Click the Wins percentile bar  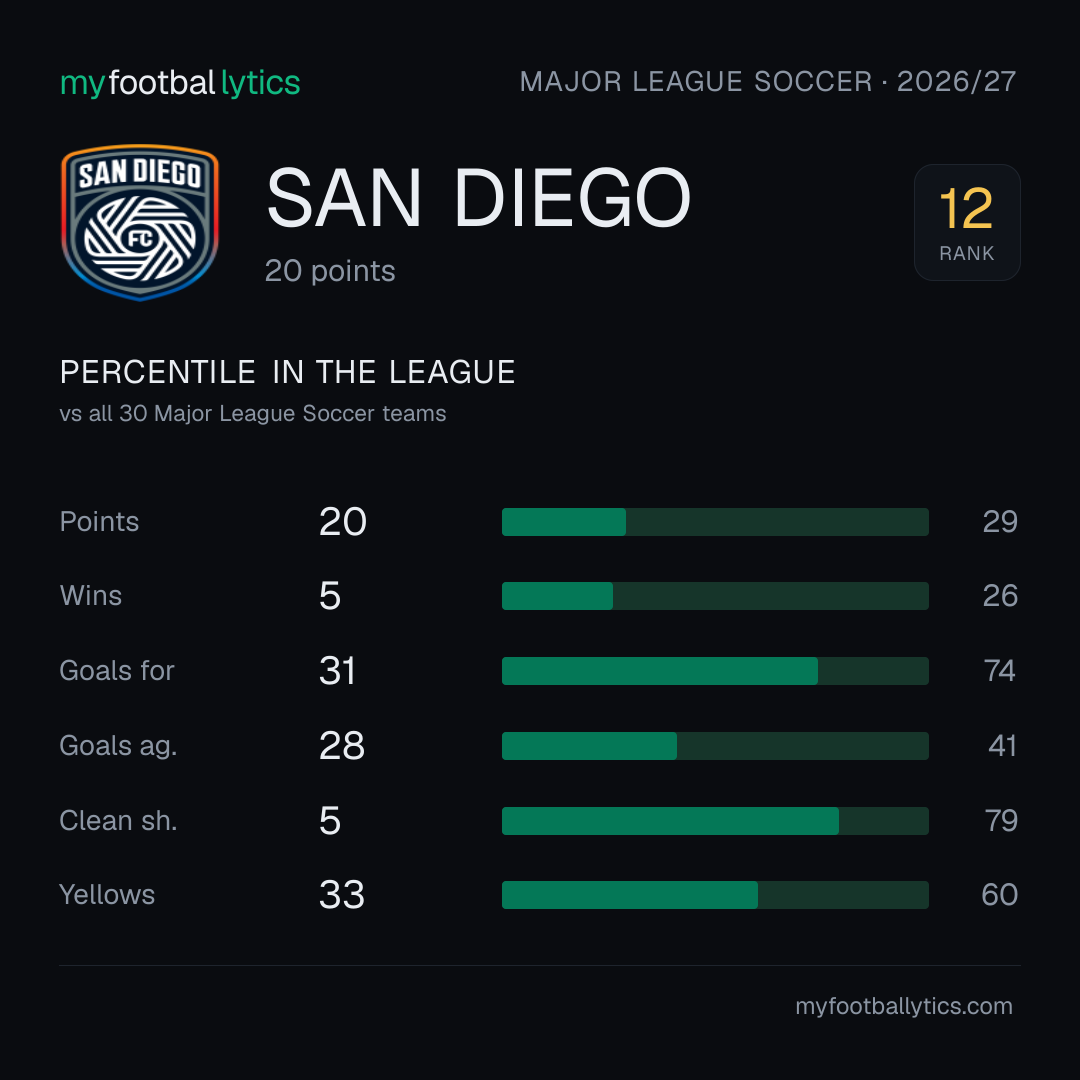715,596
